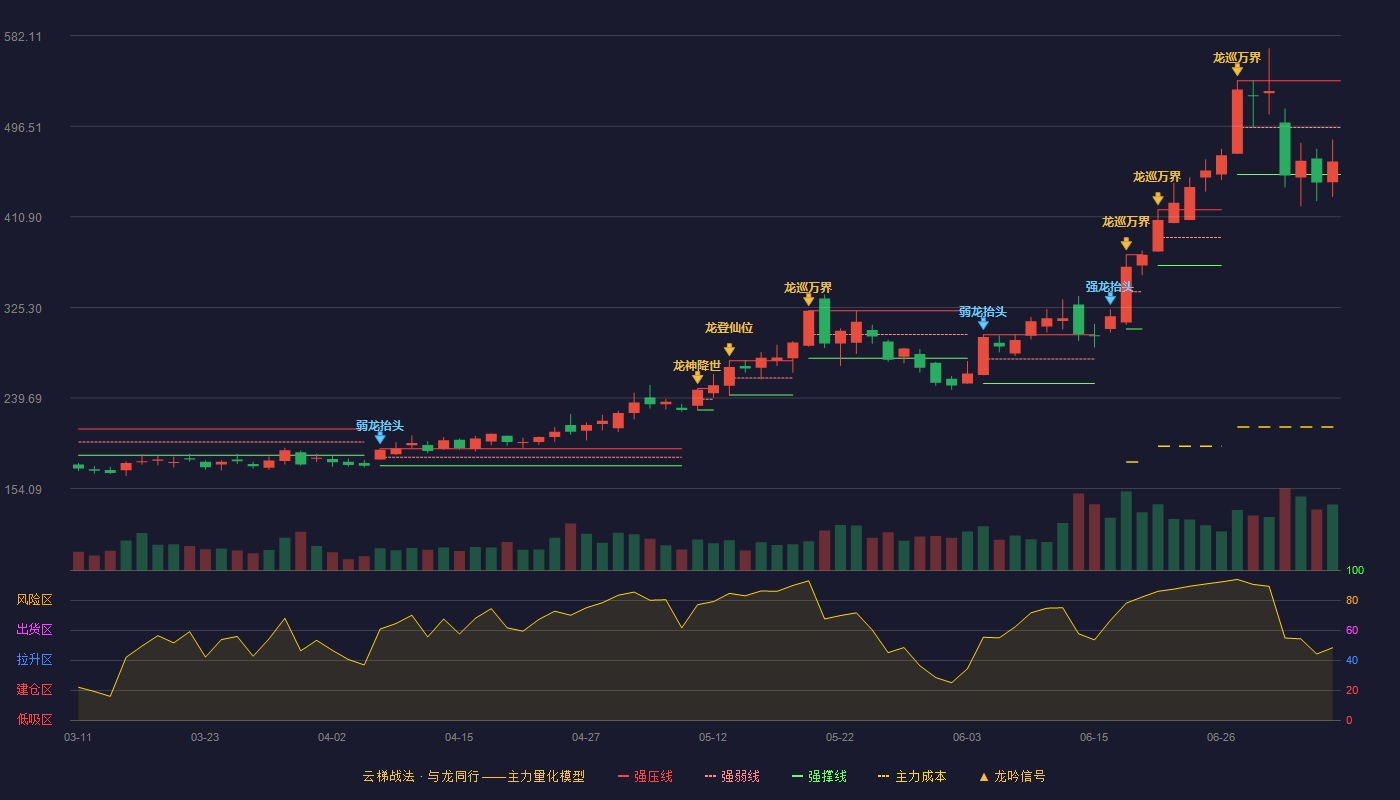Click the 496.51 price axis label
The width and height of the screenshot is (1400, 800).
coord(23,128)
